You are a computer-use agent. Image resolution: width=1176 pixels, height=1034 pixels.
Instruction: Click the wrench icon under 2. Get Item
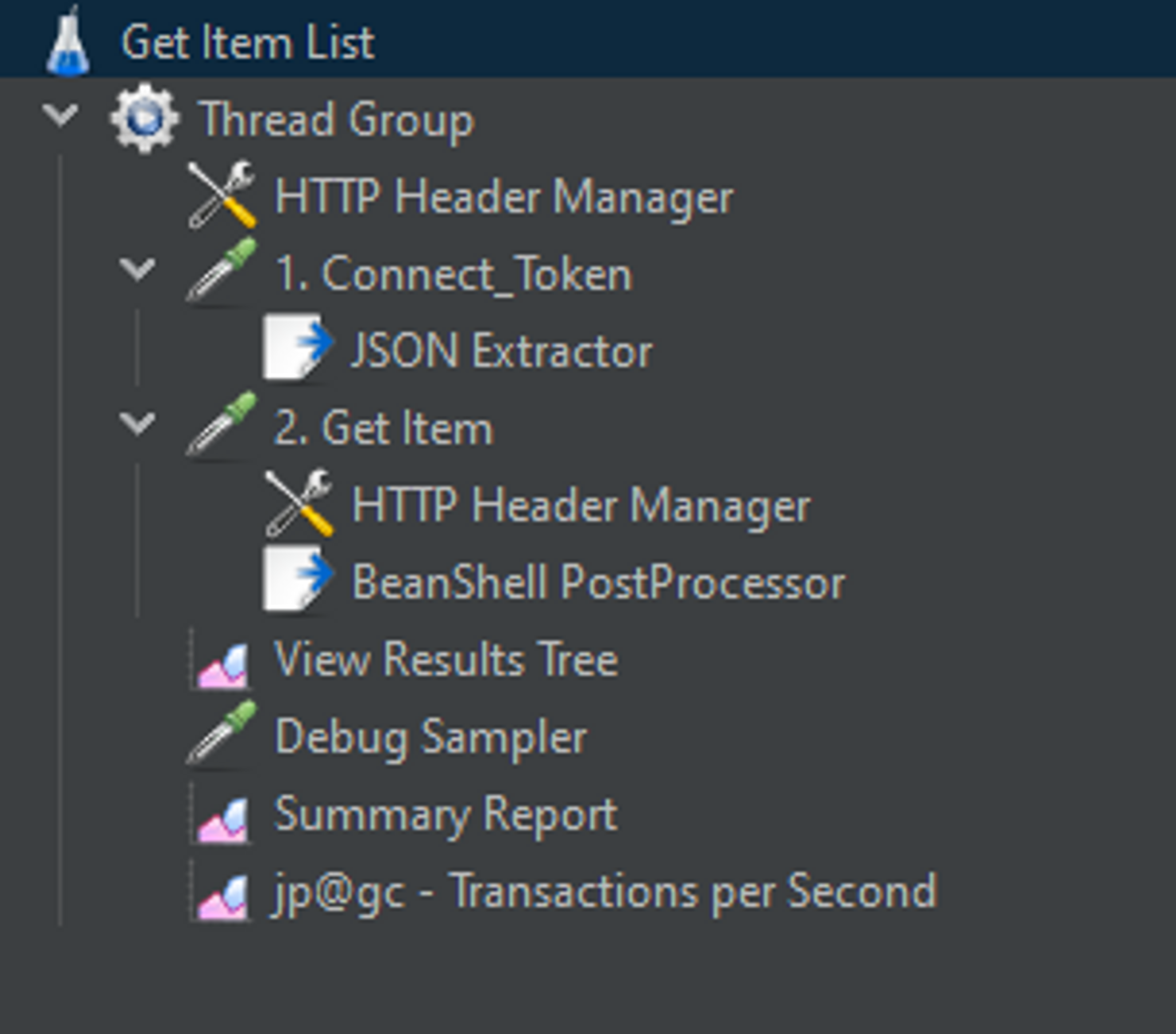pyautogui.click(x=298, y=503)
